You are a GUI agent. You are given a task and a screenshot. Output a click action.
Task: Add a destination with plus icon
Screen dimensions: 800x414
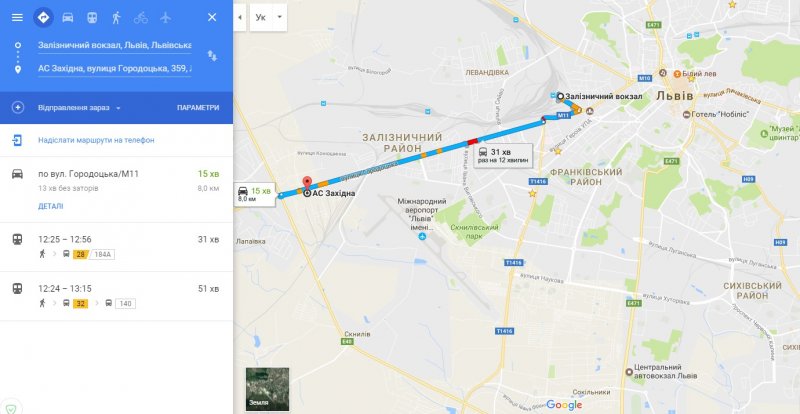point(17,108)
